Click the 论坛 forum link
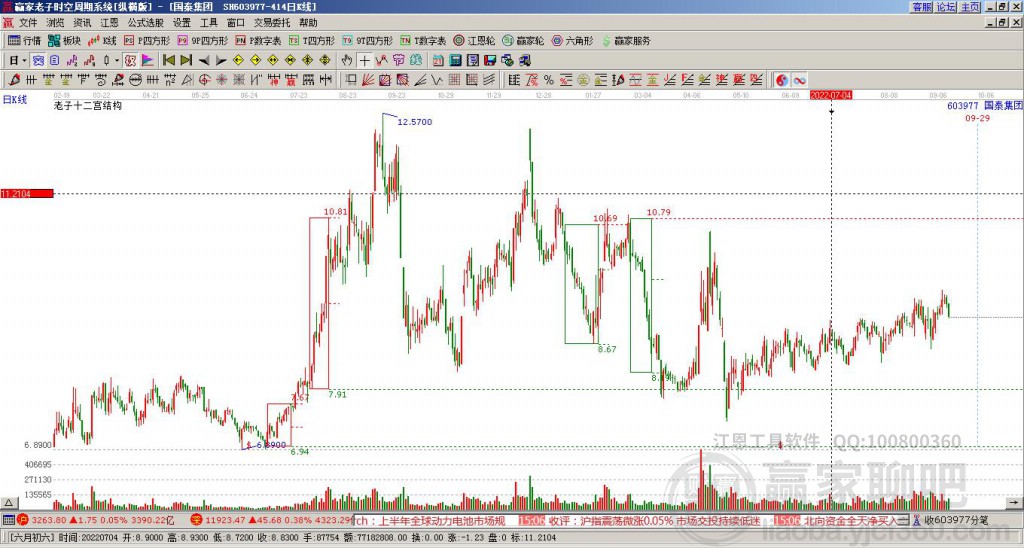Screen dimensions: 1024x548 click(x=946, y=7)
